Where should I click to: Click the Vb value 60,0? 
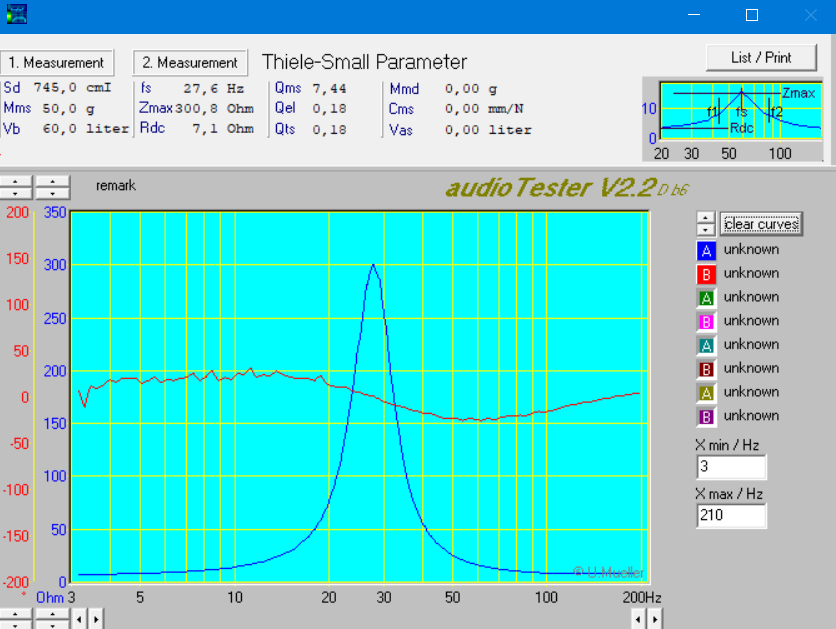(x=59, y=129)
